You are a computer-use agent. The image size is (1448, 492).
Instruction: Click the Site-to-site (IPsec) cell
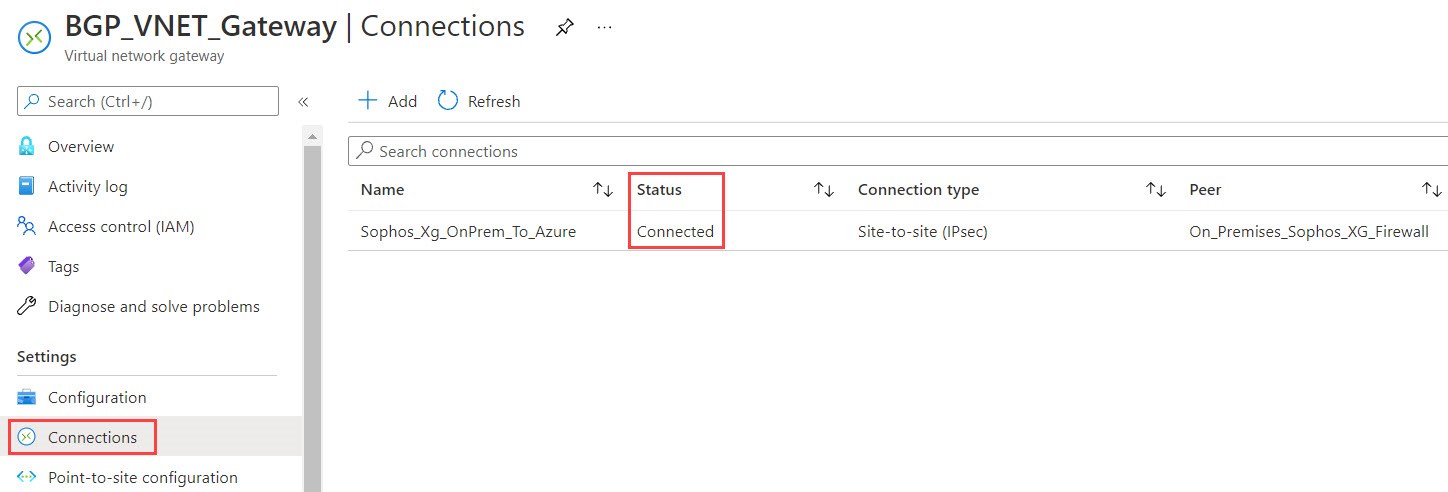point(923,231)
